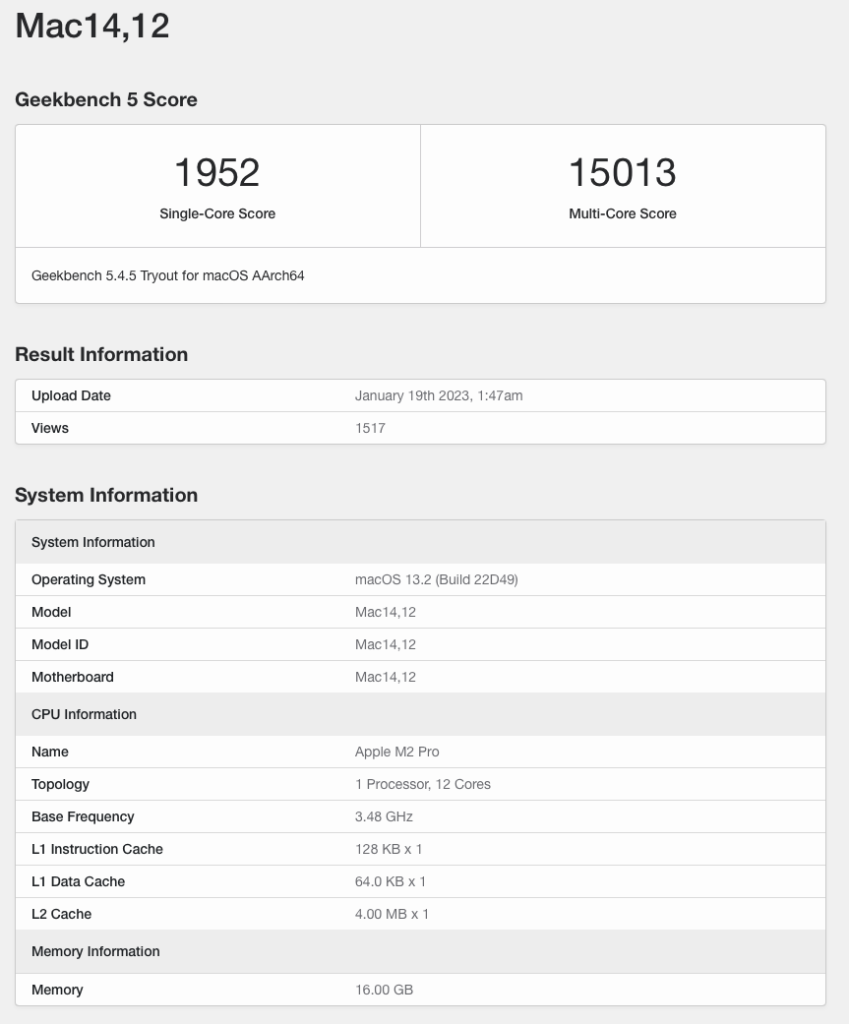Image resolution: width=849 pixels, height=1024 pixels.
Task: Click the Model ID entry
Action: (x=385, y=644)
